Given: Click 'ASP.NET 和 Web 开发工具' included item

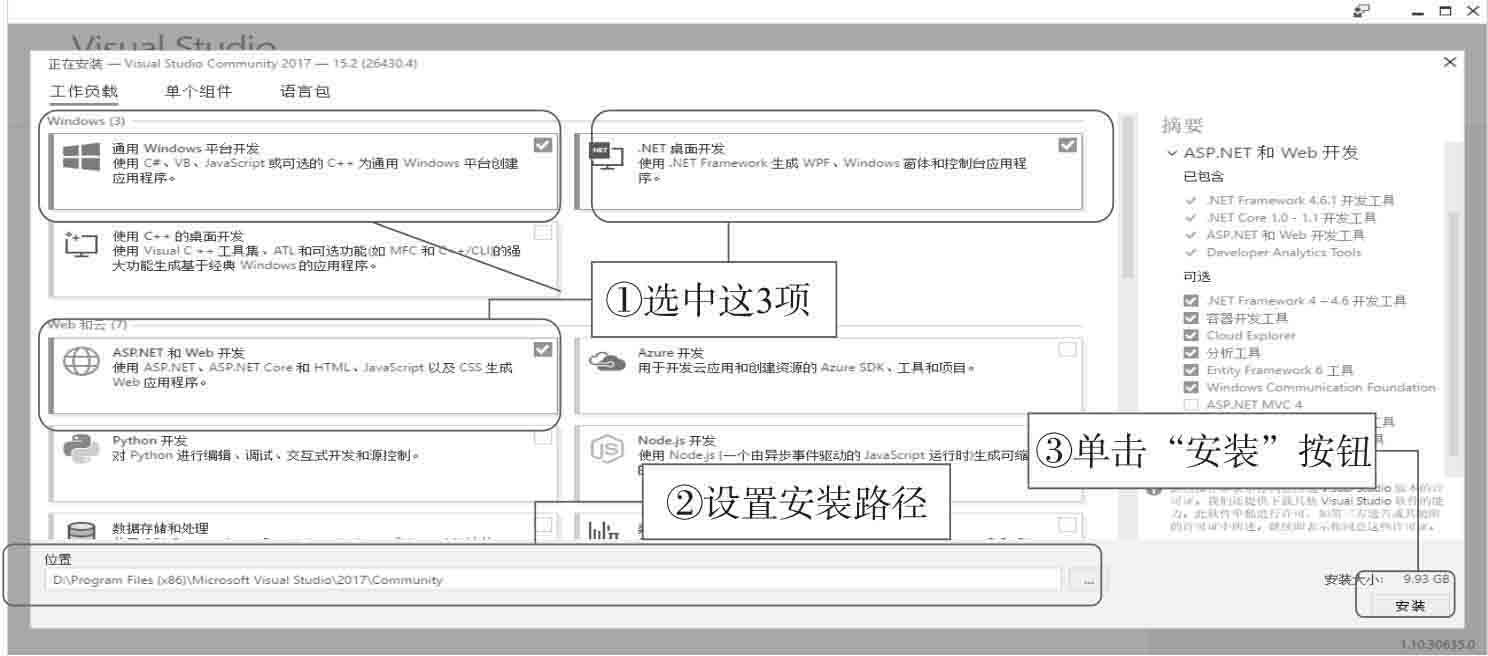Looking at the screenshot, I should coord(1285,235).
